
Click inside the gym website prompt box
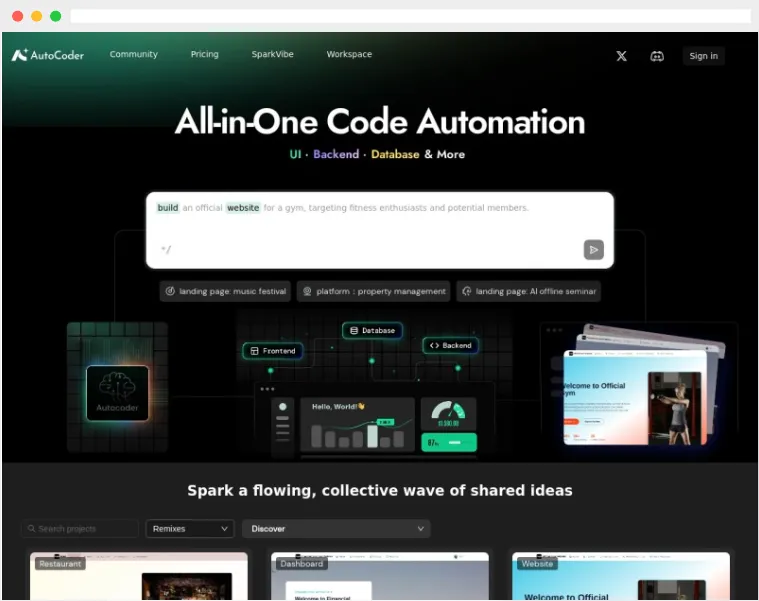pos(380,230)
